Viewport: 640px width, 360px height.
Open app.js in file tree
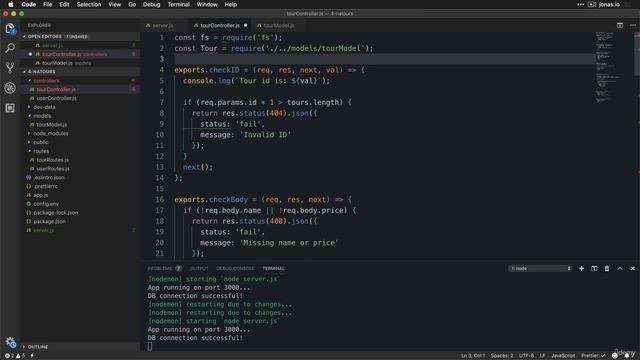click(40, 195)
